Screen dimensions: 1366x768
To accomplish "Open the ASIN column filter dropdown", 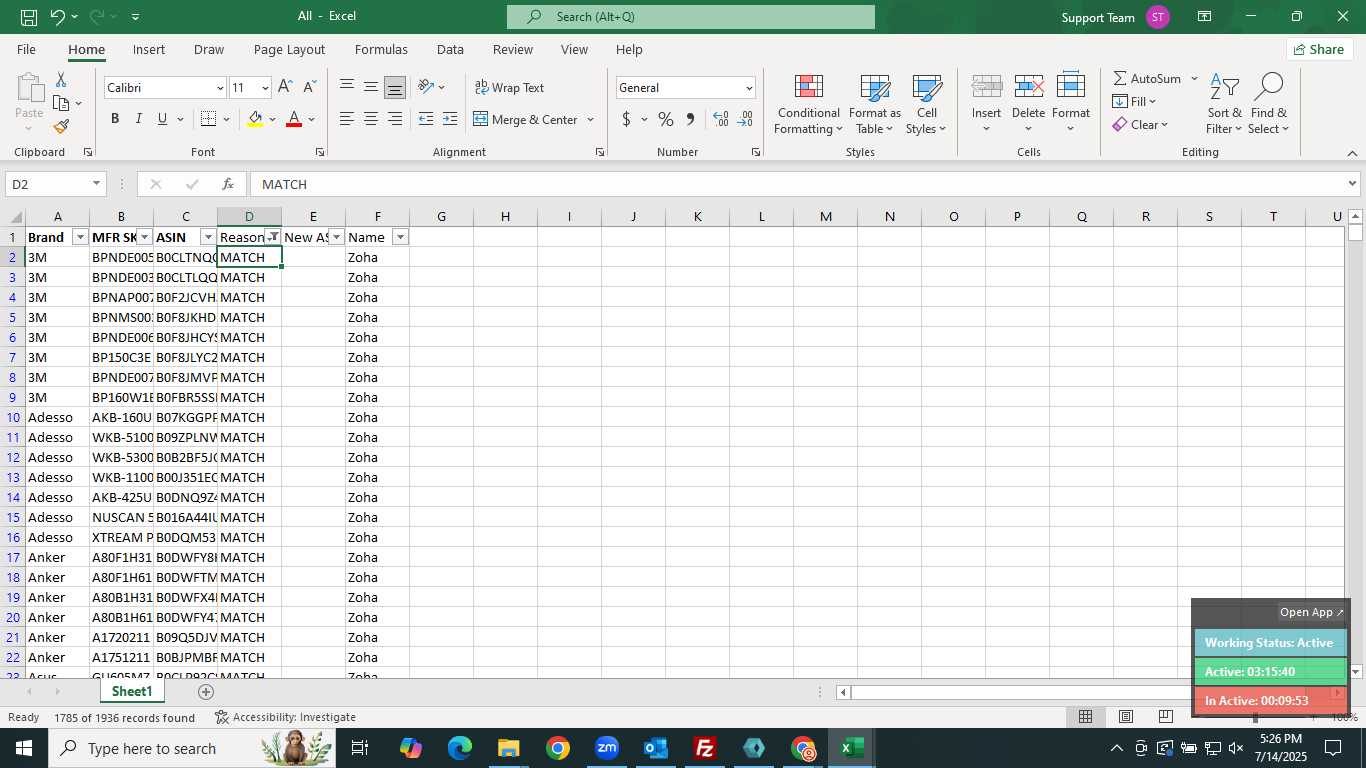I will click(208, 237).
